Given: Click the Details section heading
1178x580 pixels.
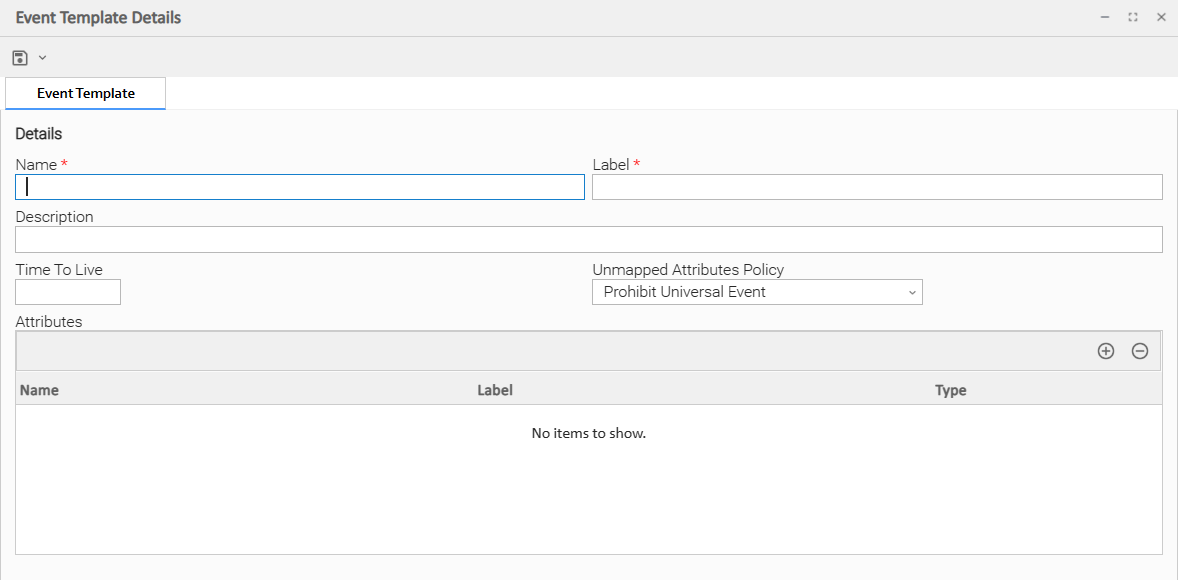Looking at the screenshot, I should (39, 134).
